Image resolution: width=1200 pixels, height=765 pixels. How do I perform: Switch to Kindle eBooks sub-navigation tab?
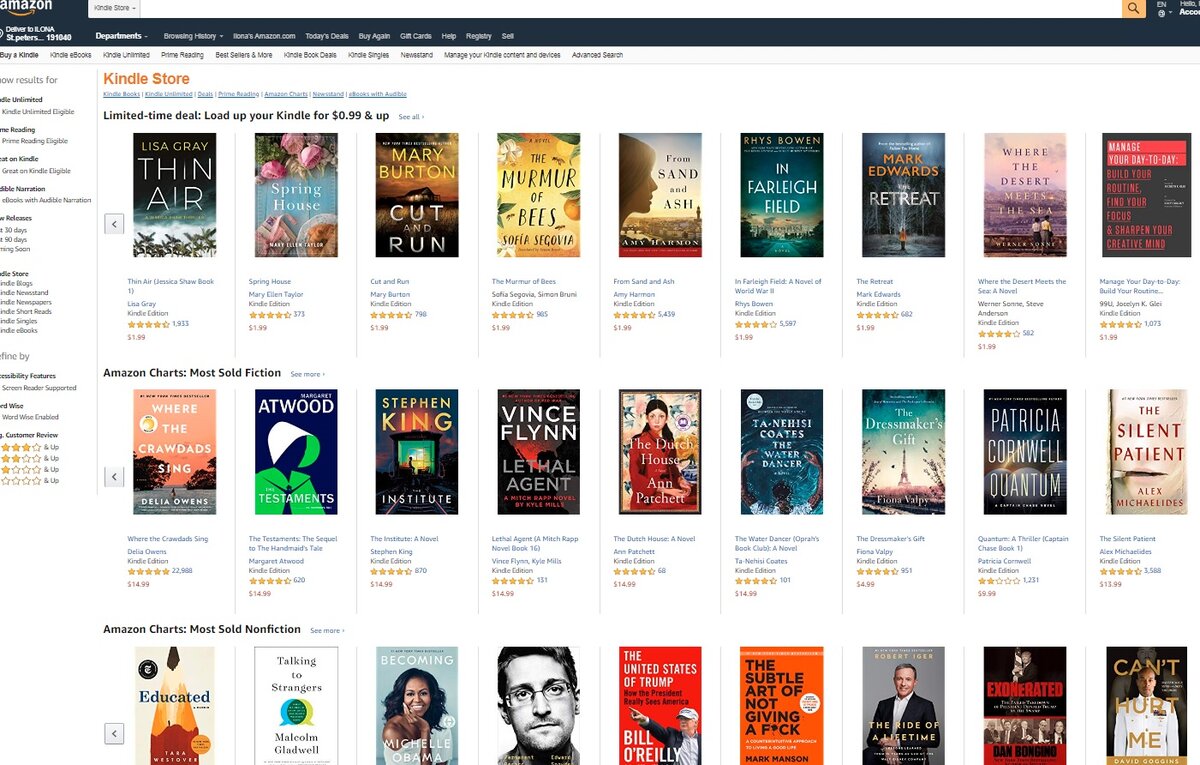(71, 55)
